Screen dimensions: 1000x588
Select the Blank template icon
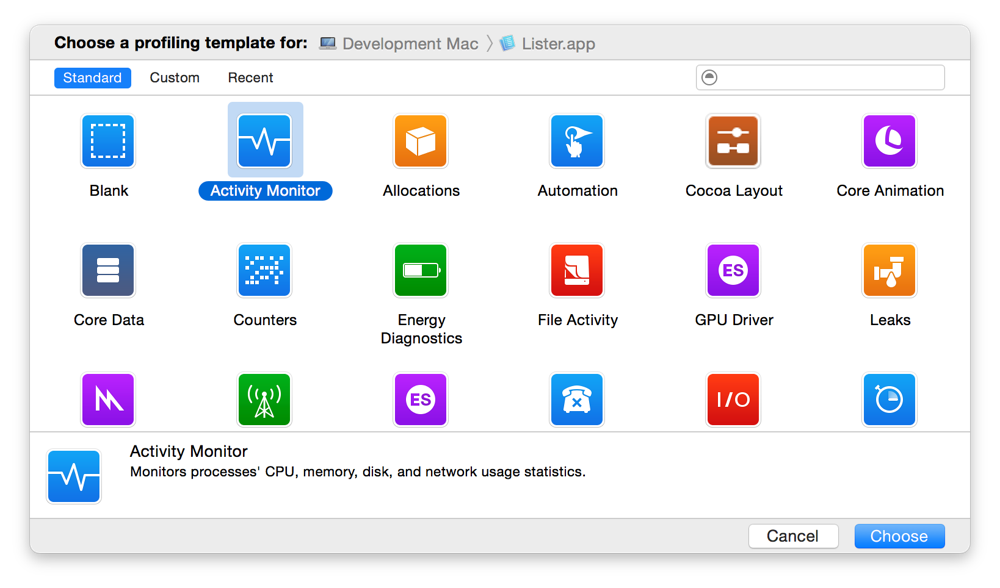click(x=108, y=141)
